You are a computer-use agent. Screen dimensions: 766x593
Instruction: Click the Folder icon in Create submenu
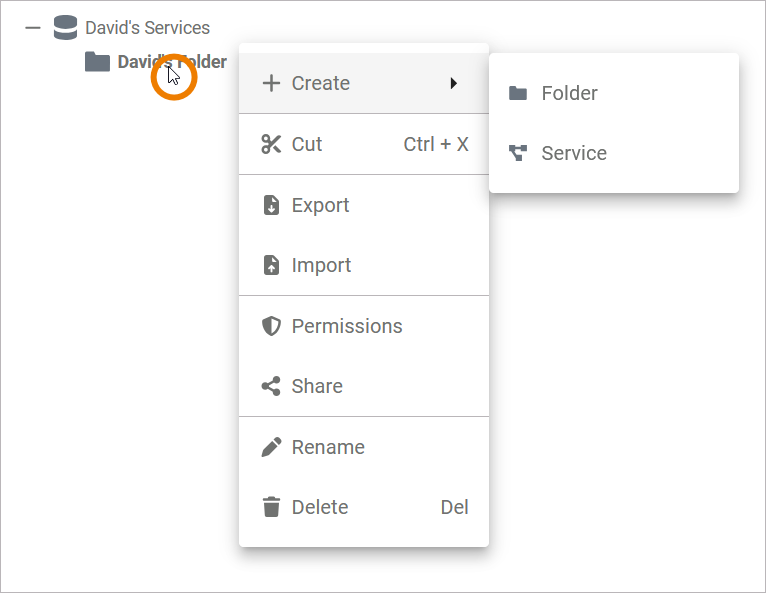(518, 93)
